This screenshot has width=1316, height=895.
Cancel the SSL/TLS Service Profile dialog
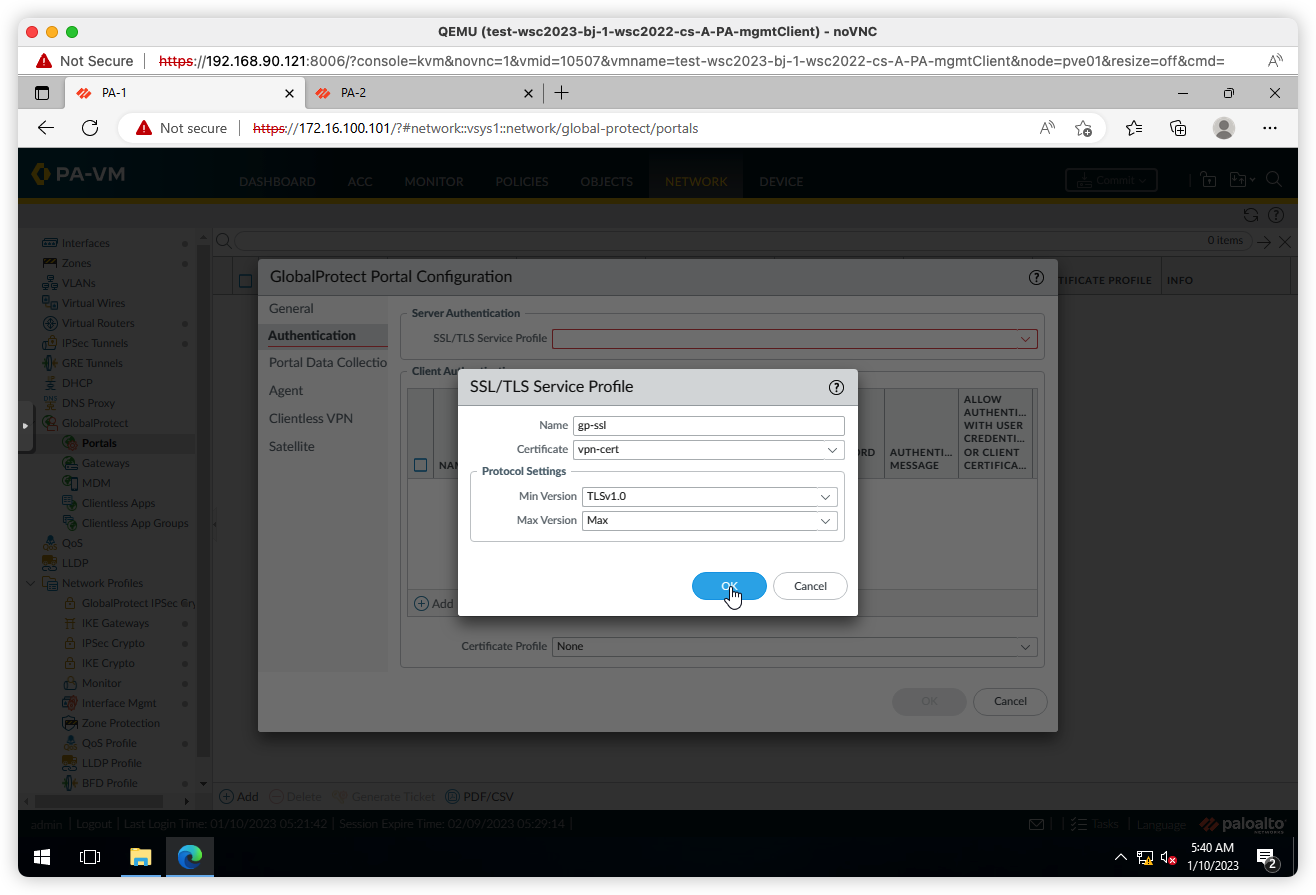(x=810, y=586)
